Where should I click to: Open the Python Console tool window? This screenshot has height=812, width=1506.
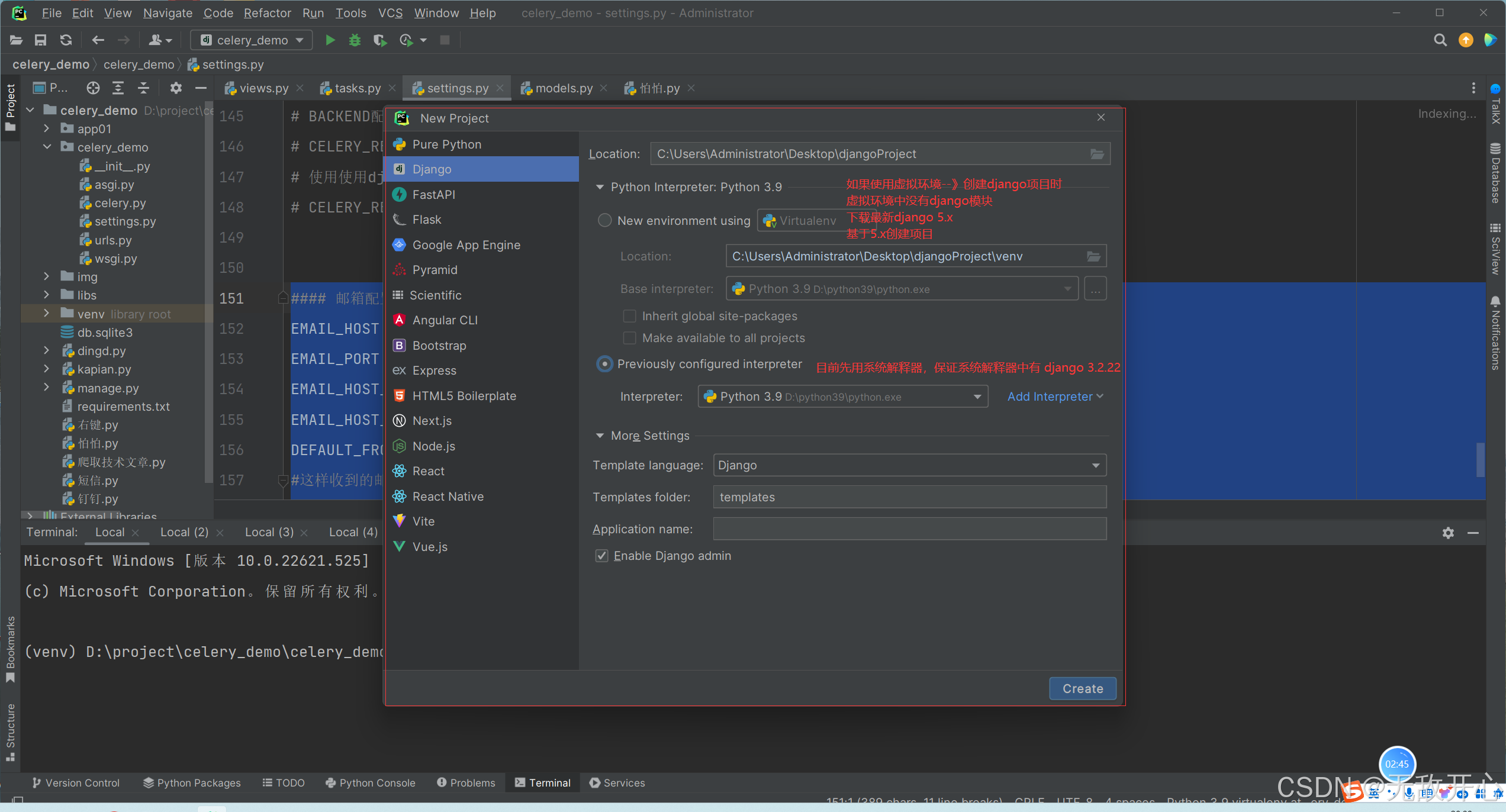click(x=371, y=783)
